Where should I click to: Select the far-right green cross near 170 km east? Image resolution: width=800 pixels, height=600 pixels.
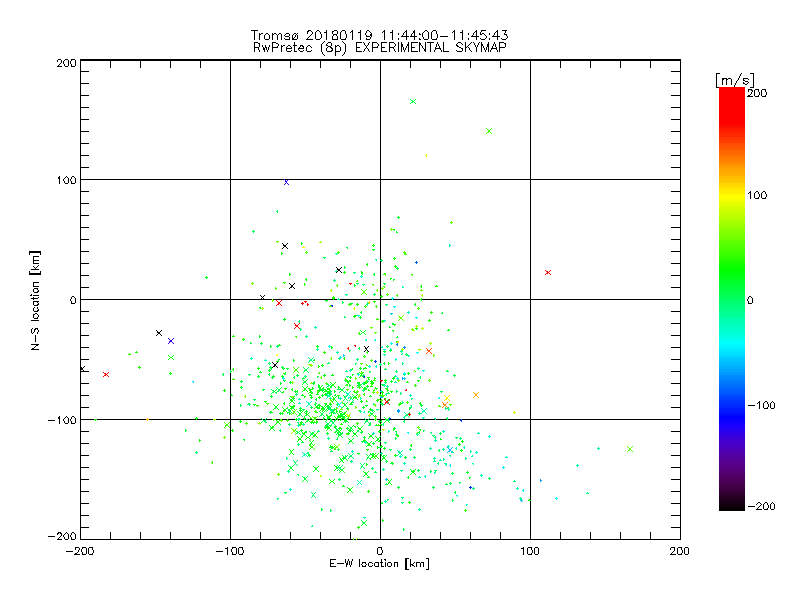click(630, 449)
